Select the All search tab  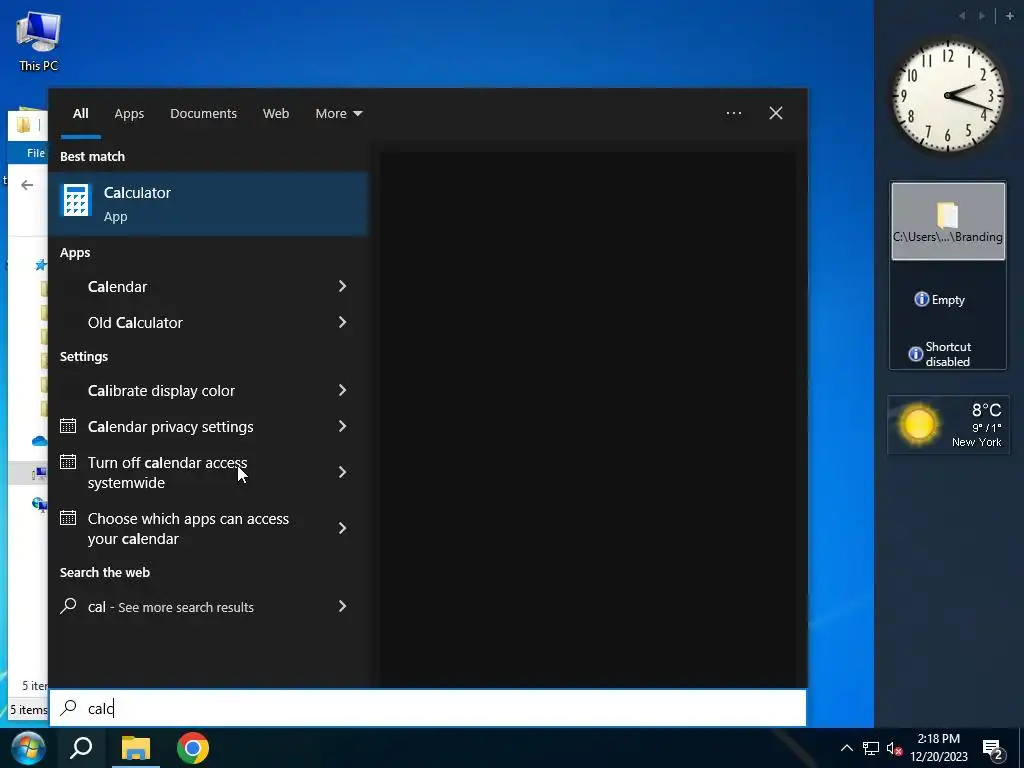(x=80, y=114)
